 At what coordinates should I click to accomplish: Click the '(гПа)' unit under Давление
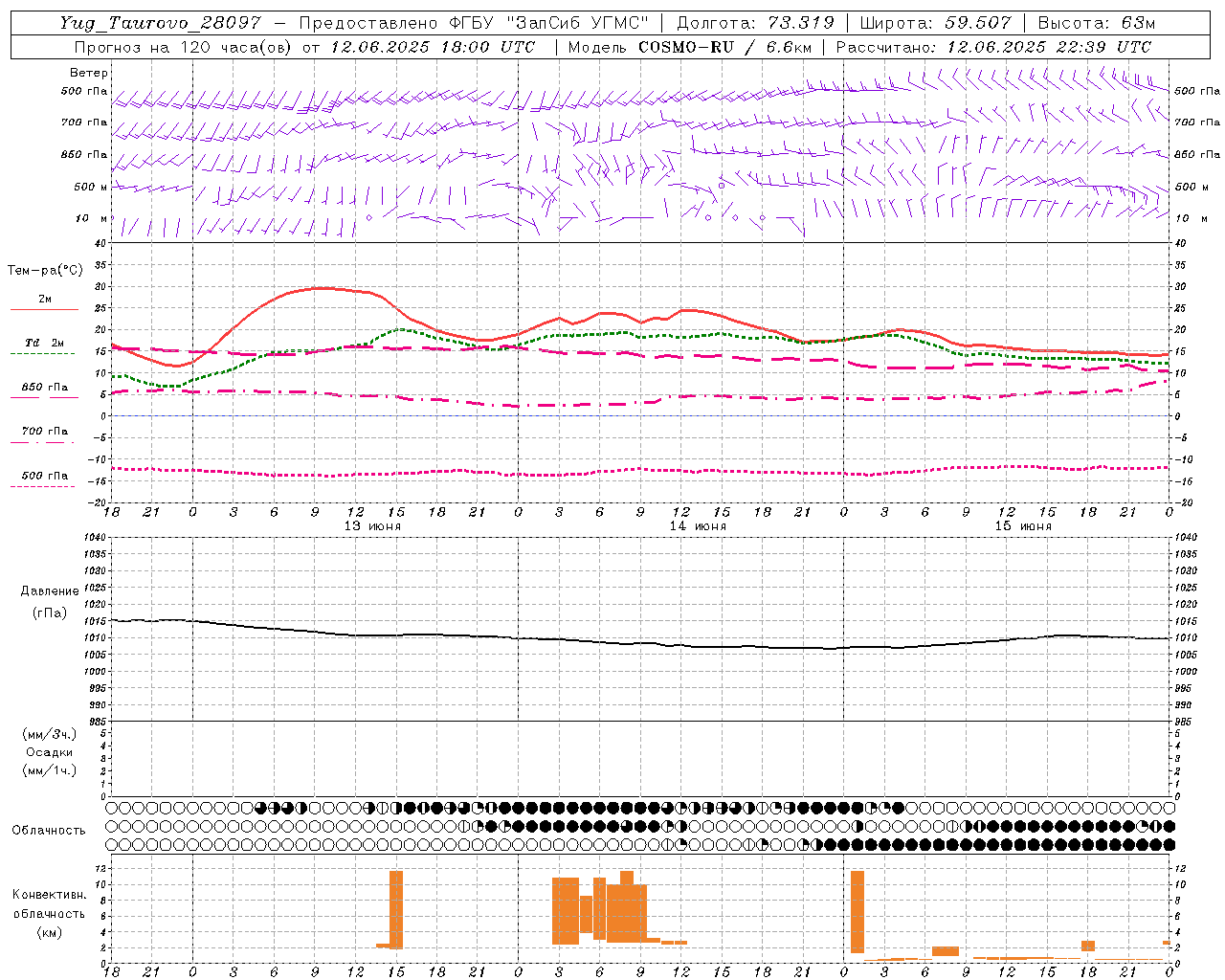50,613
